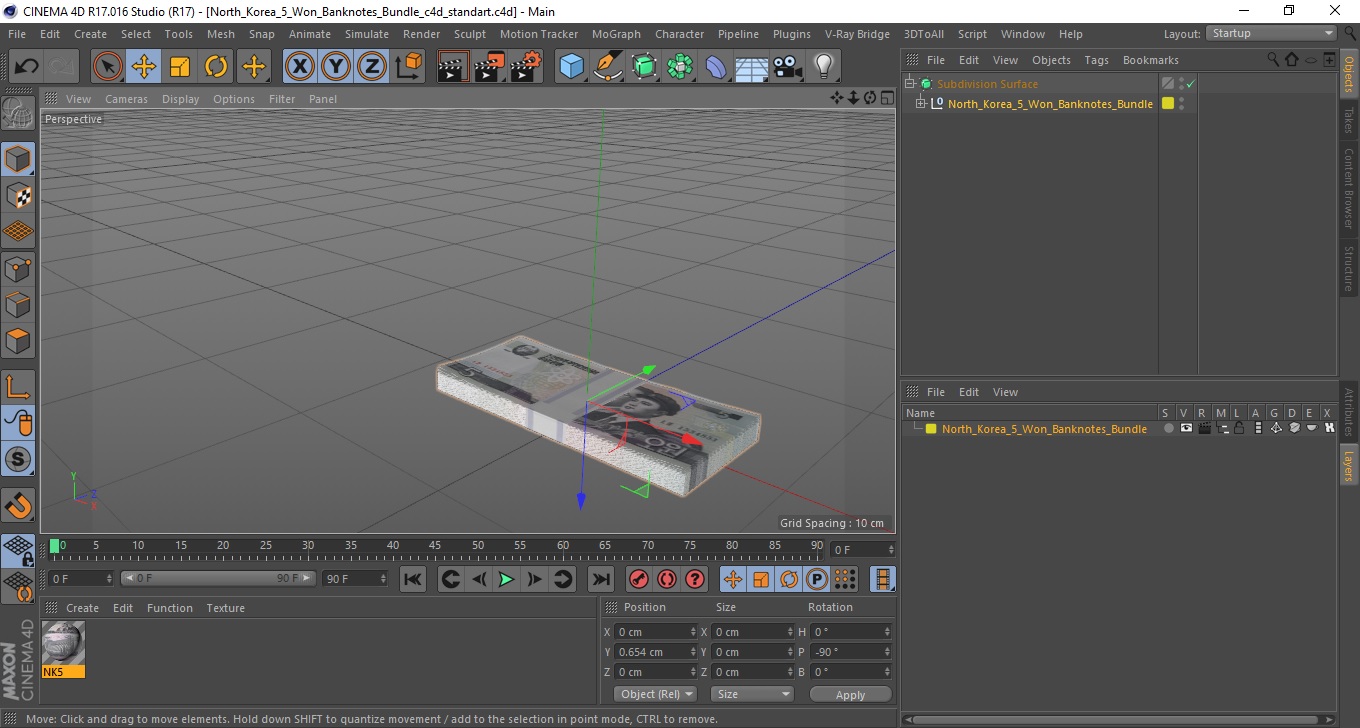Toggle Autokeying button
1360x728 pixels.
pyautogui.click(x=666, y=579)
